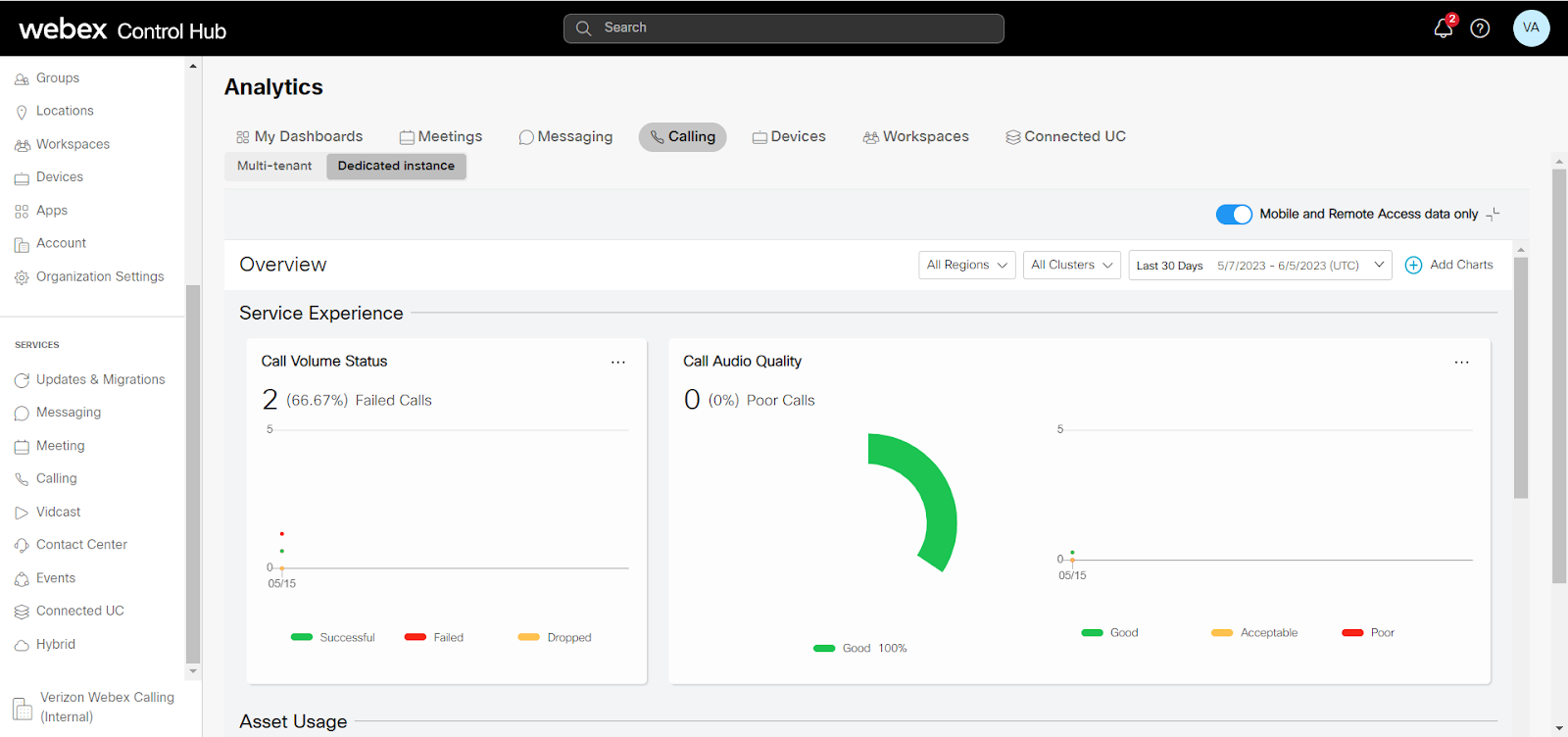Click the Add Charts button
The height and width of the screenshot is (737, 1568).
pyautogui.click(x=1449, y=265)
